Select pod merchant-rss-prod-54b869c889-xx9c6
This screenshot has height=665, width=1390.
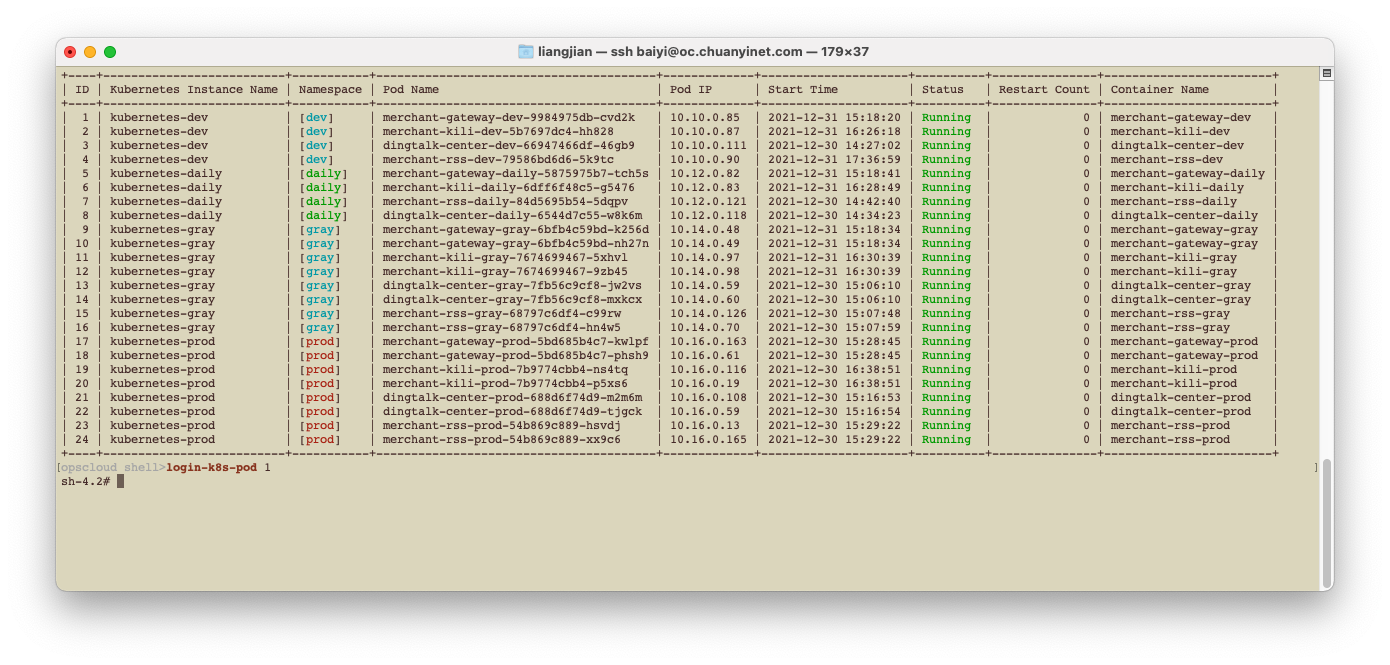tap(502, 439)
